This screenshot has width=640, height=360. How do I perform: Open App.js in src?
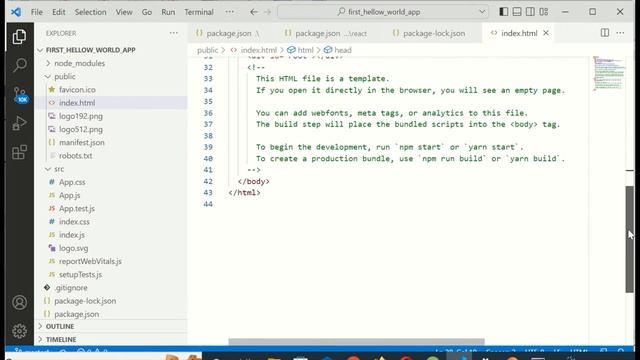point(69,195)
